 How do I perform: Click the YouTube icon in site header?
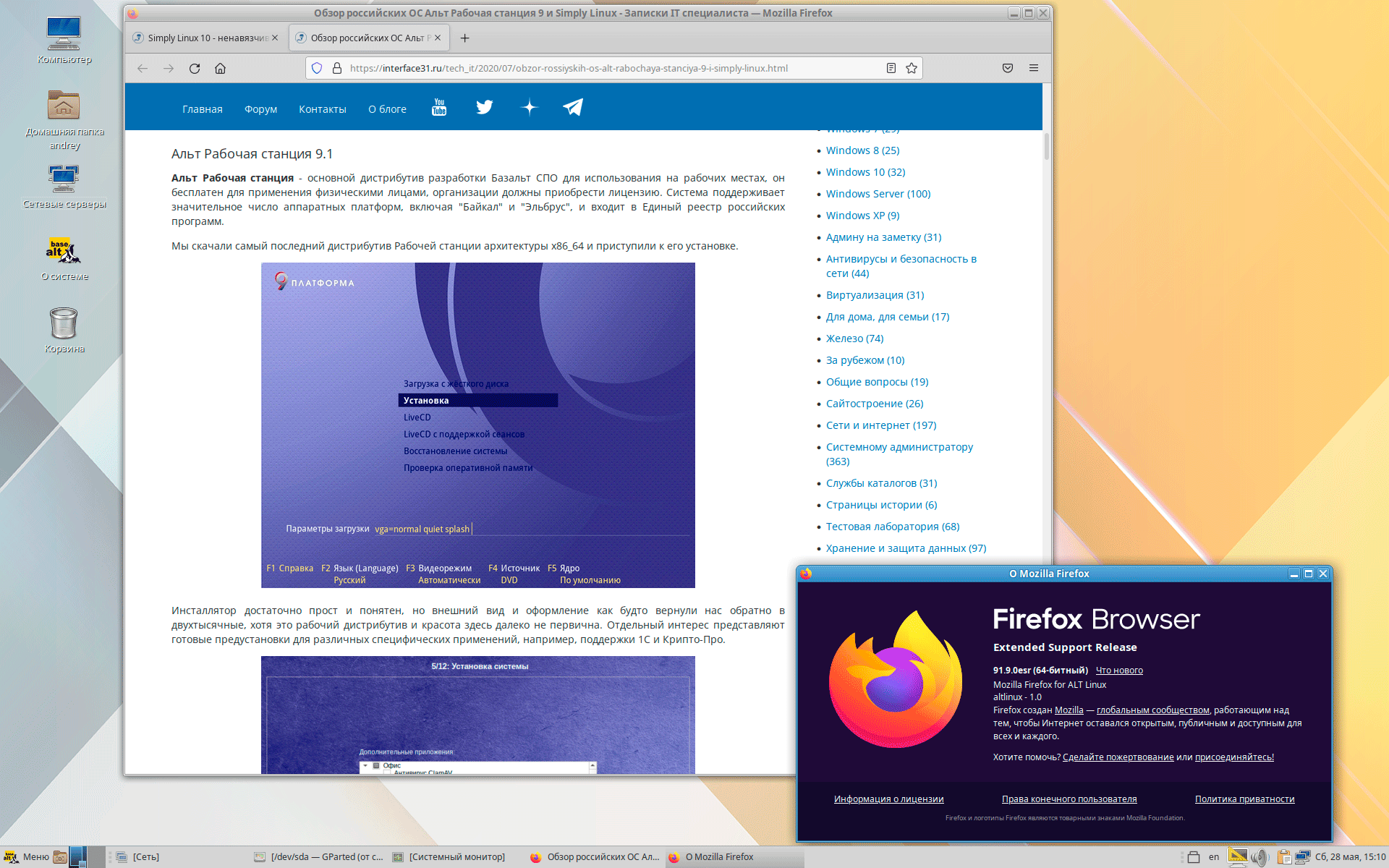438,108
